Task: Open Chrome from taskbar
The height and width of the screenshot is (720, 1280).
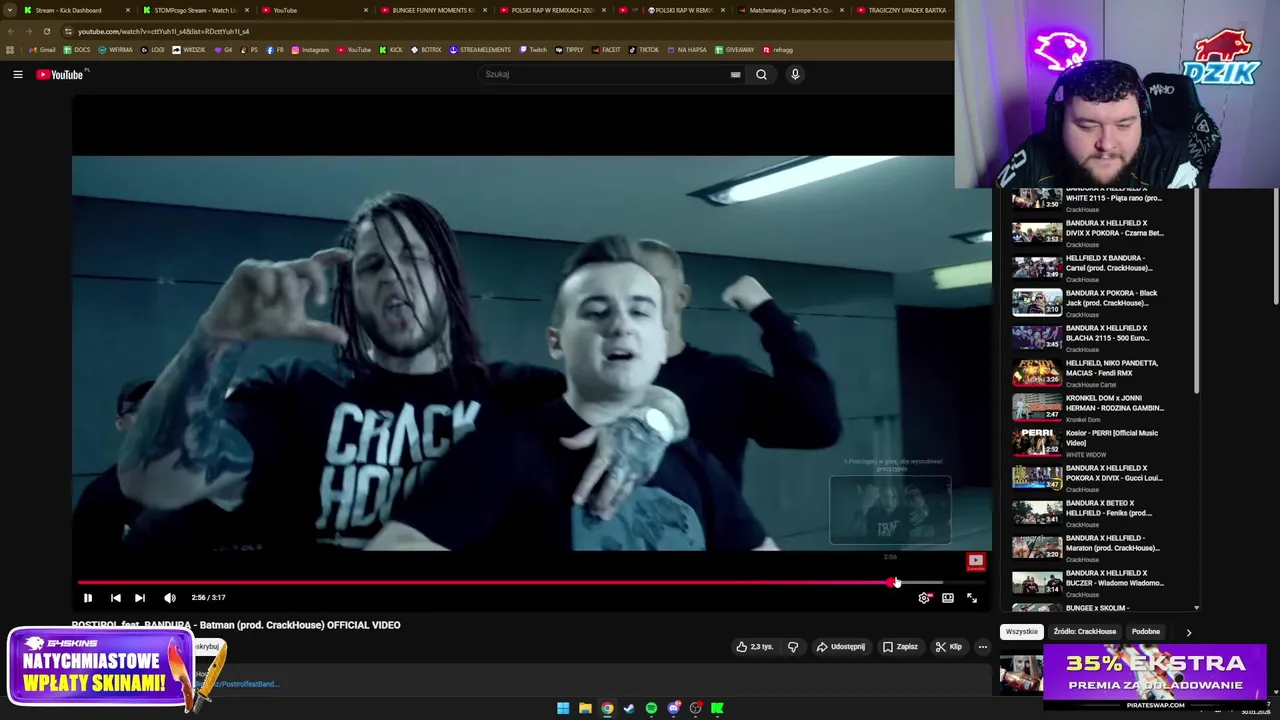Action: point(607,708)
